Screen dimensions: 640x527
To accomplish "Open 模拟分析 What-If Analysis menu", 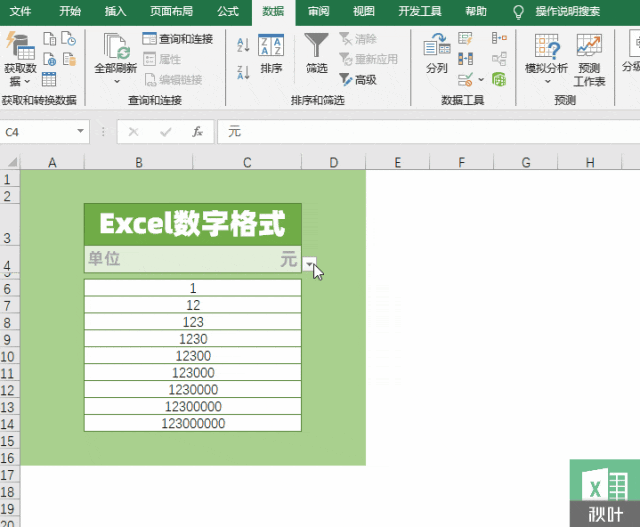I will coord(547,59).
